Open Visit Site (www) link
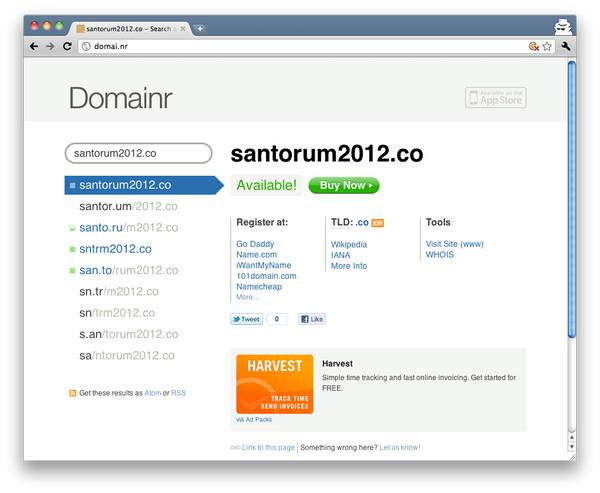 455,244
